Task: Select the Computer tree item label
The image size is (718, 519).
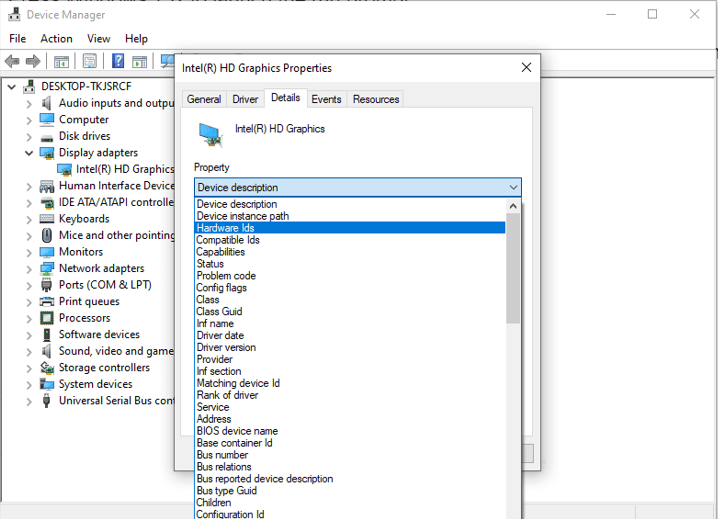Action: click(84, 120)
